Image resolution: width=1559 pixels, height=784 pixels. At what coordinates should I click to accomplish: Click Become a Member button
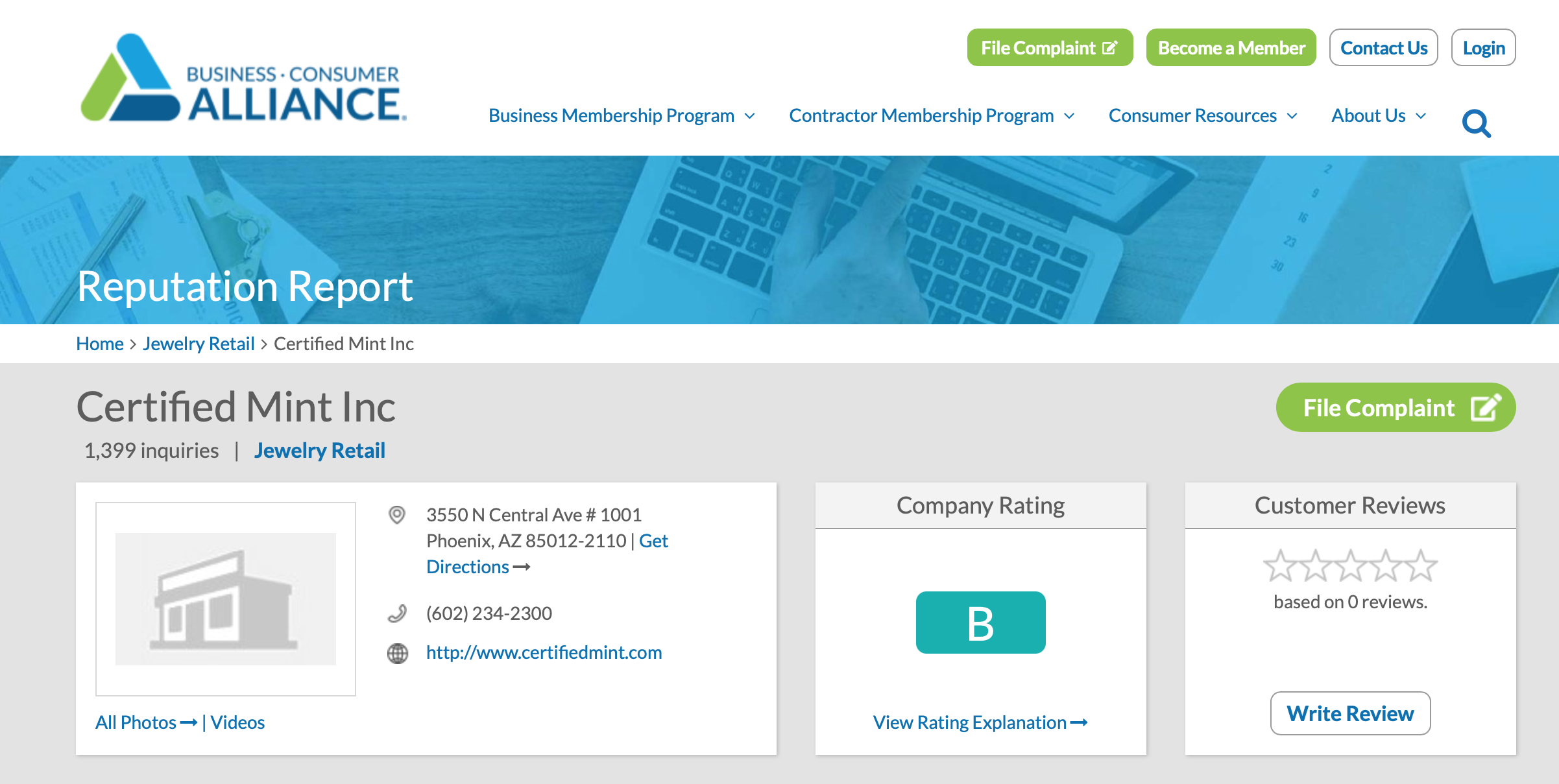1231,47
